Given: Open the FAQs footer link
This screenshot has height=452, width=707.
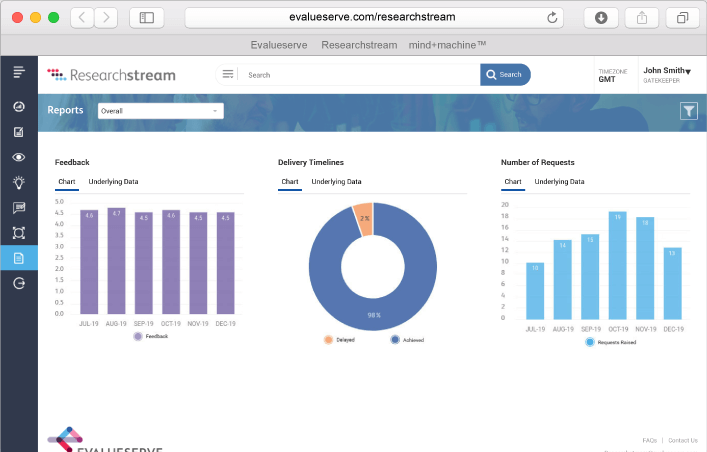Looking at the screenshot, I should (649, 440).
